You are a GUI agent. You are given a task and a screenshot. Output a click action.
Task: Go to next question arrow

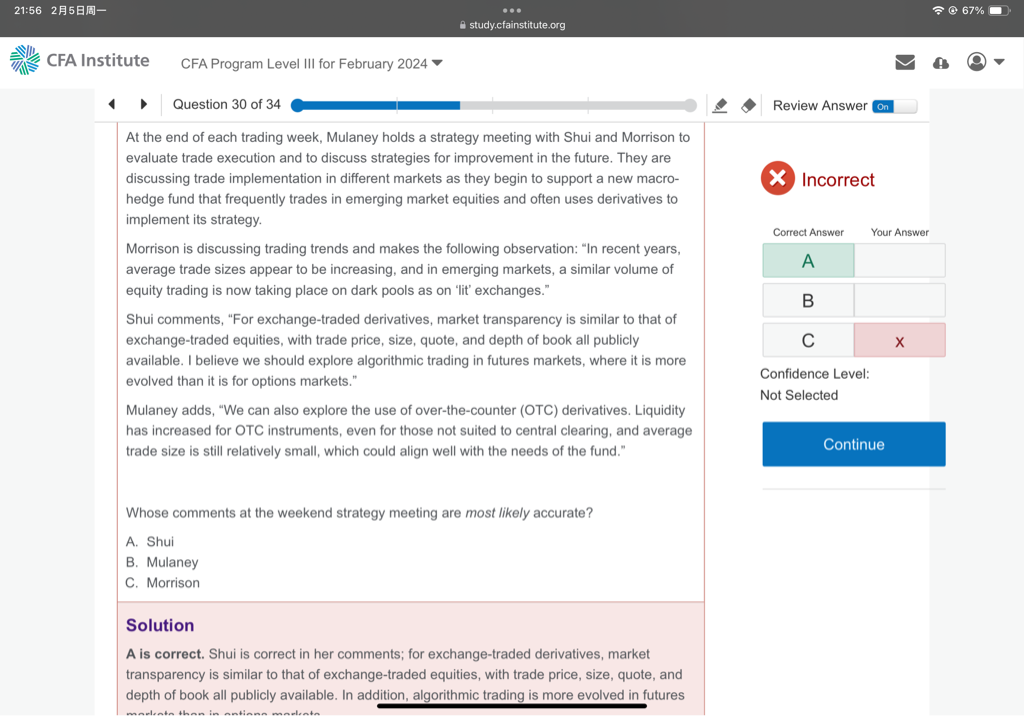144,105
